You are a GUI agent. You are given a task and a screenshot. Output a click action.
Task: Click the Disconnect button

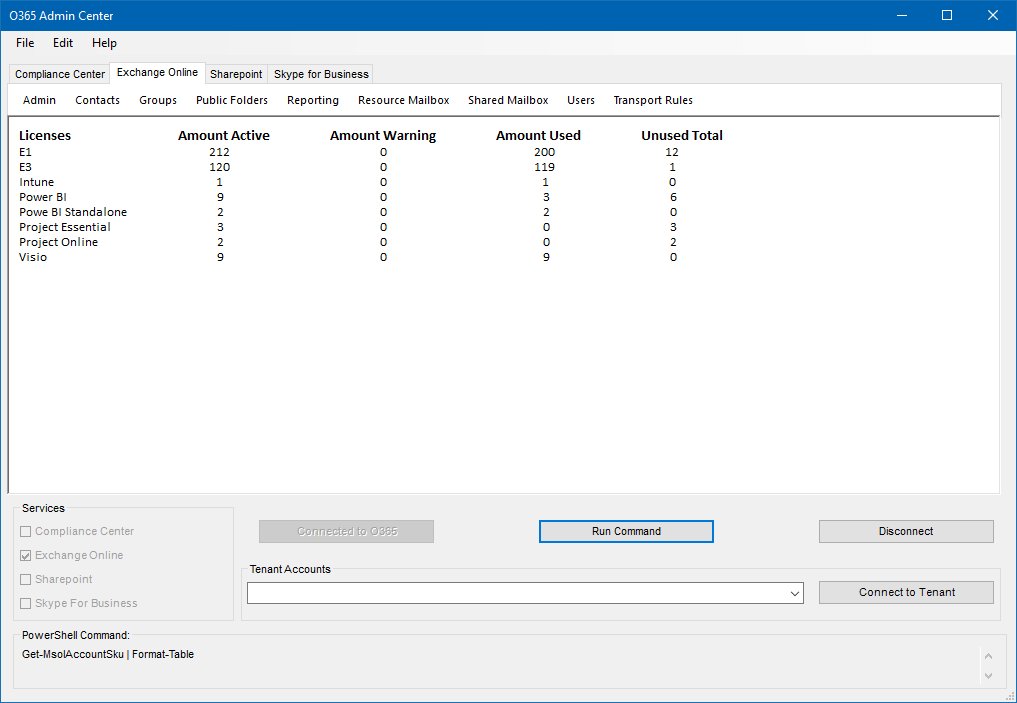point(905,531)
